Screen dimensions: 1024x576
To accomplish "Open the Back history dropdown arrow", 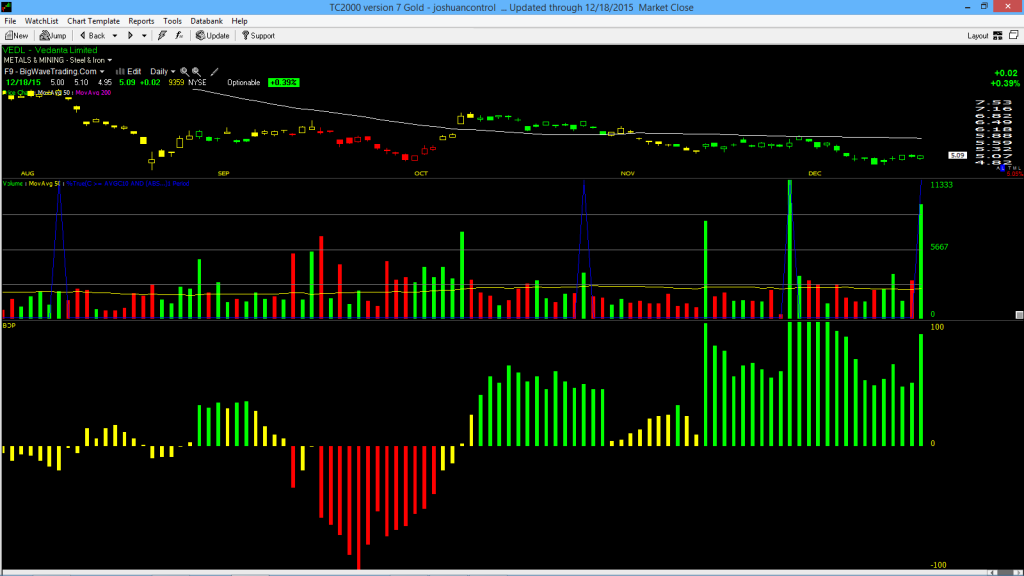I will [114, 36].
